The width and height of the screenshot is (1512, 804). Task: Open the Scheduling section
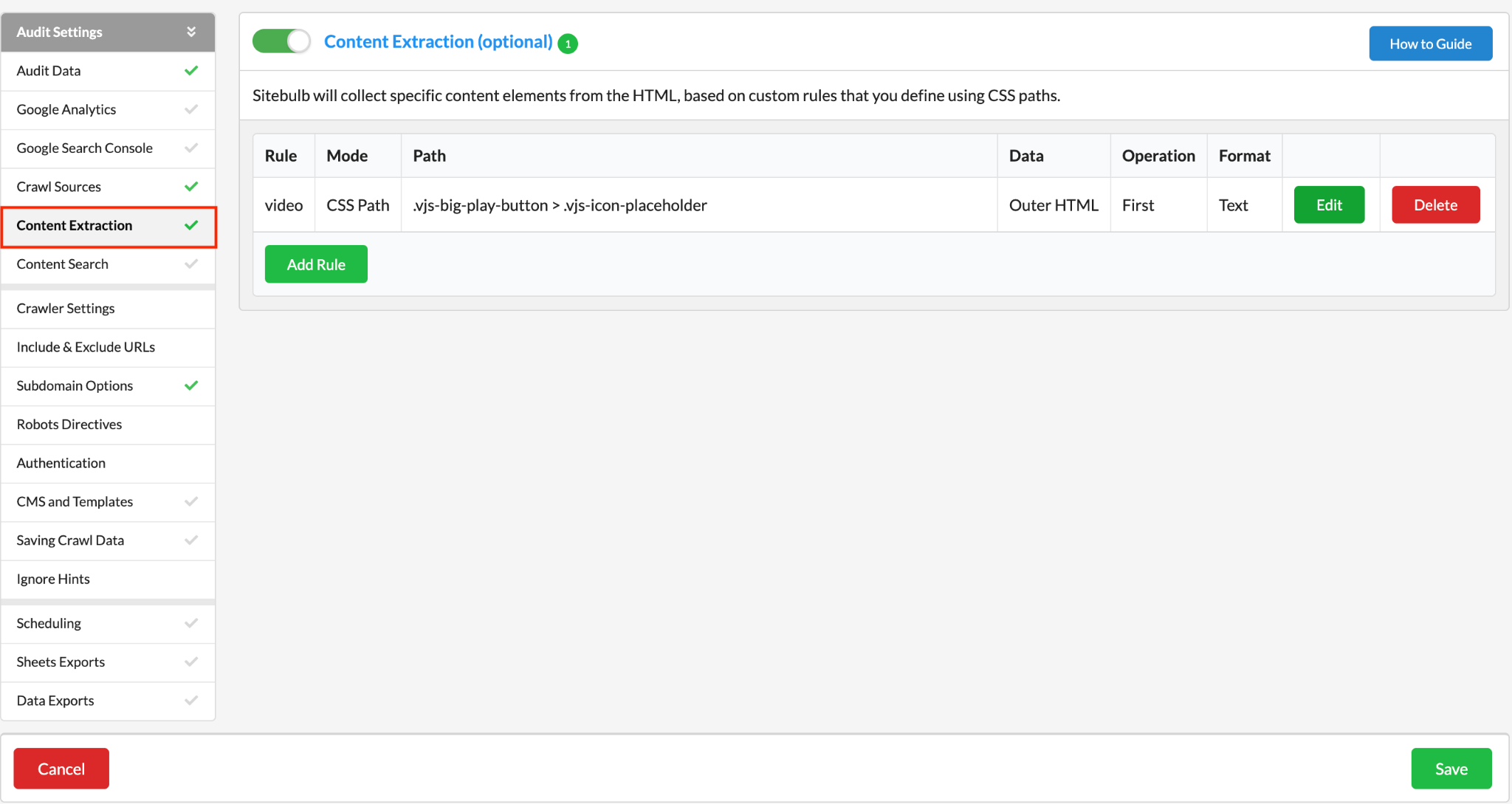(x=108, y=624)
